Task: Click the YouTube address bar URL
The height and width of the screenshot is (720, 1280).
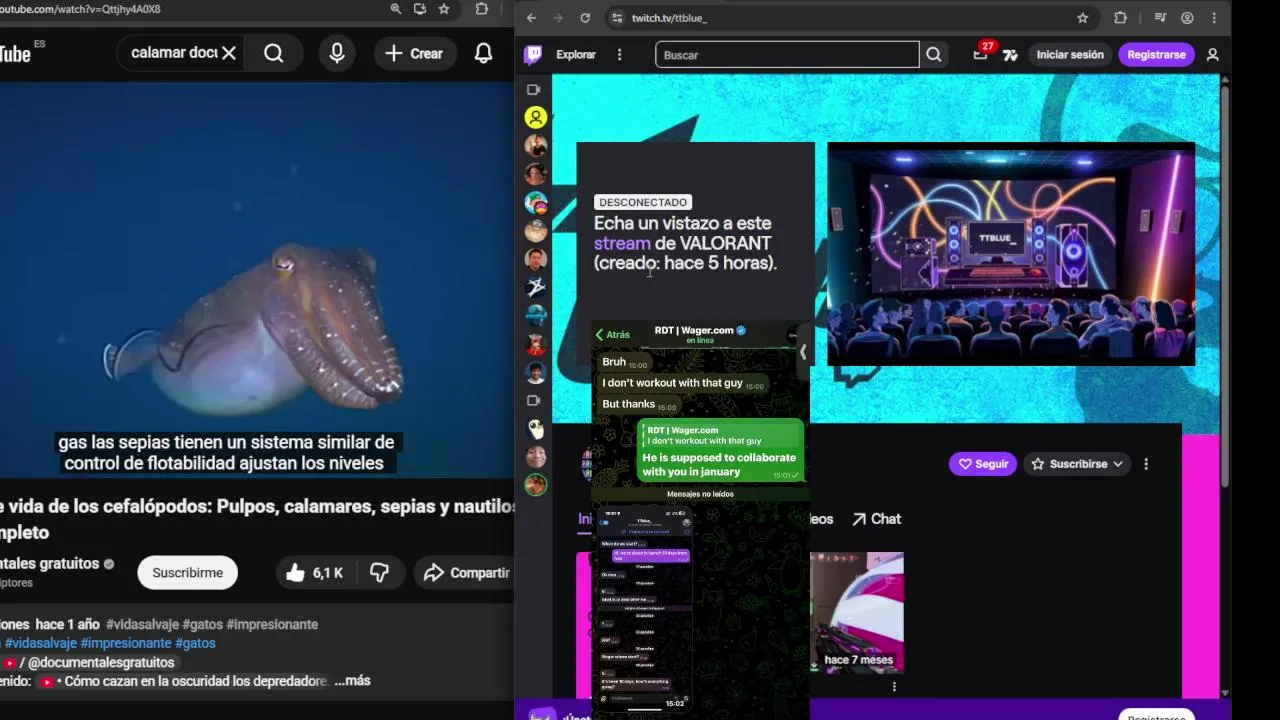Action: [80, 9]
